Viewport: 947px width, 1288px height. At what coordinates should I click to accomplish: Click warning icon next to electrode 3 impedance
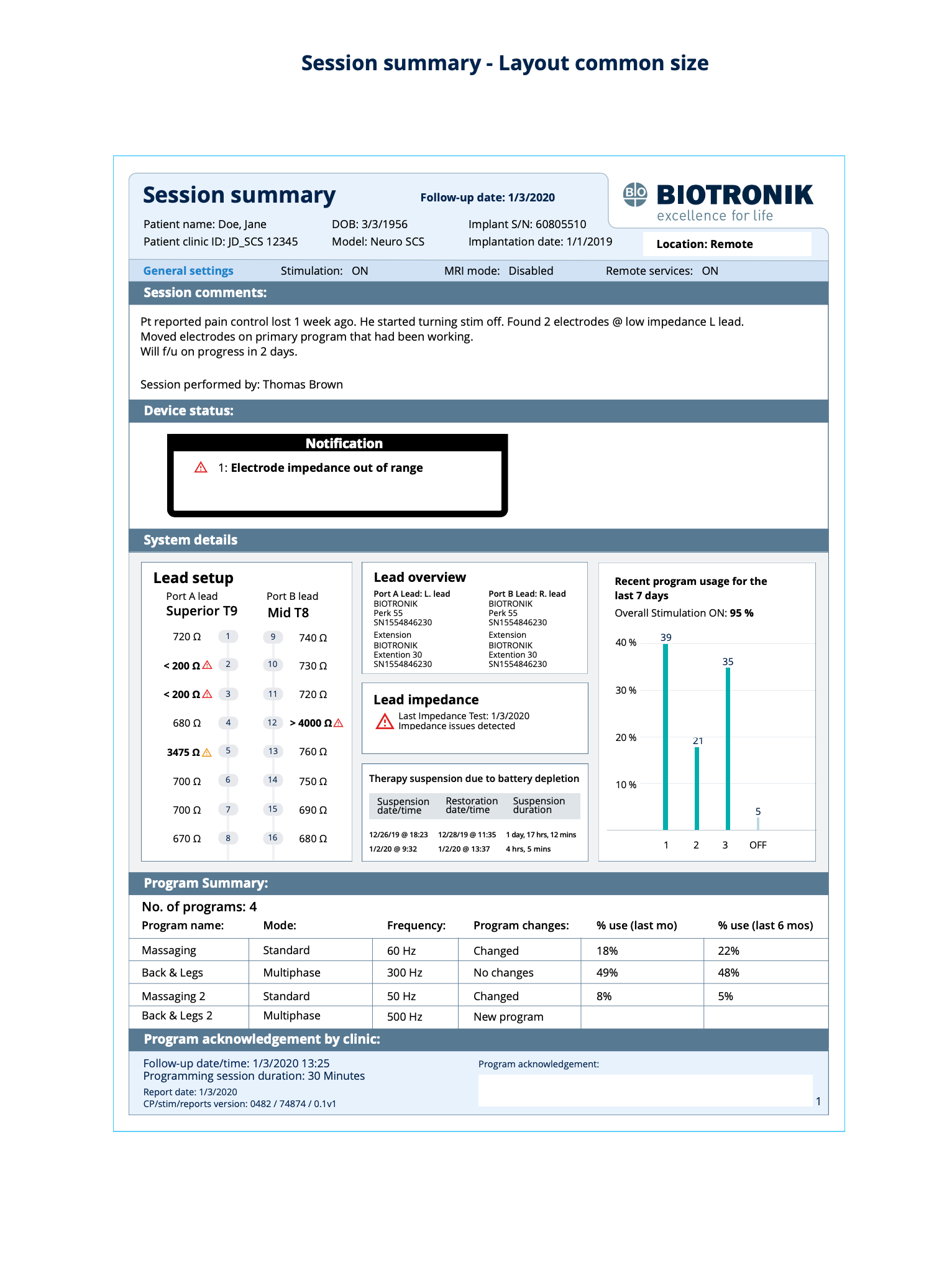(208, 694)
